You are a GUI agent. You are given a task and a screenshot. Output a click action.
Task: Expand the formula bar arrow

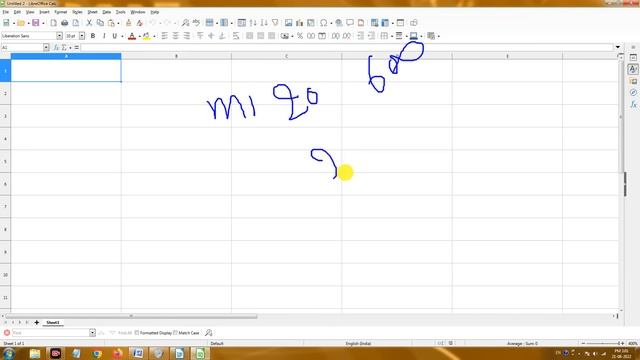click(x=618, y=47)
